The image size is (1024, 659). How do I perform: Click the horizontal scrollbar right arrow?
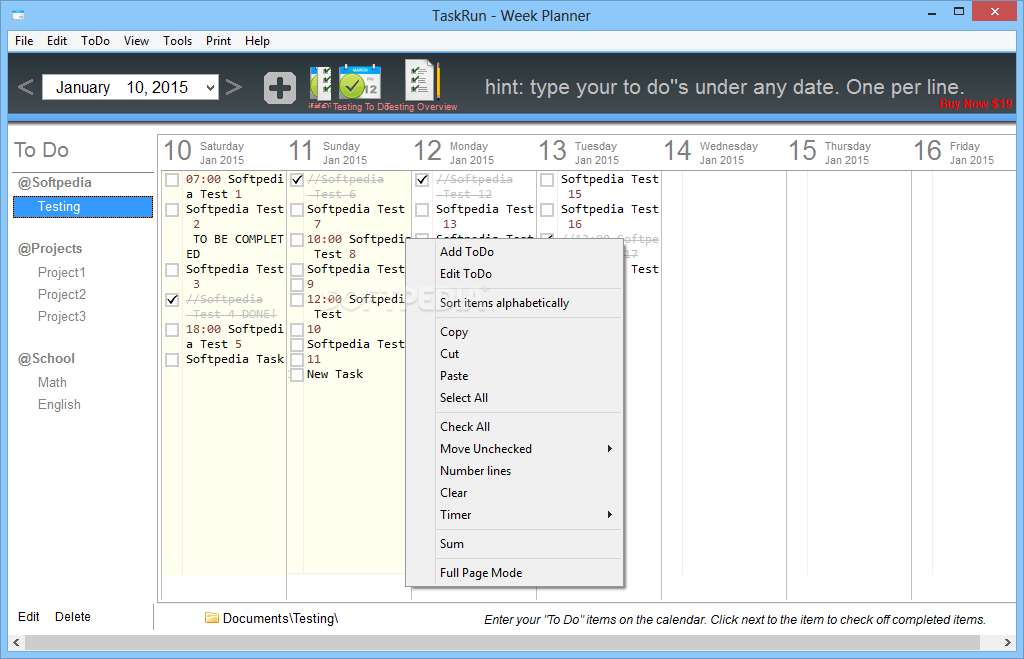coord(1008,643)
